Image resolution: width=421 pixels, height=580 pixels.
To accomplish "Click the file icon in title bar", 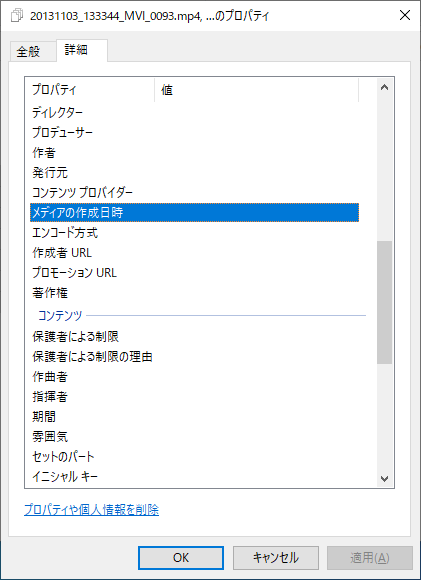I will (x=17, y=16).
